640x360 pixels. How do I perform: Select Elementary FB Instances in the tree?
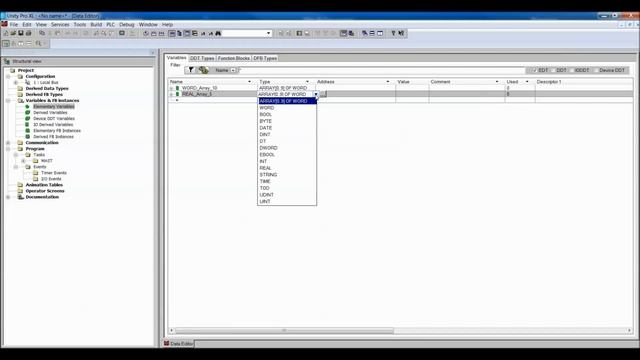click(57, 131)
